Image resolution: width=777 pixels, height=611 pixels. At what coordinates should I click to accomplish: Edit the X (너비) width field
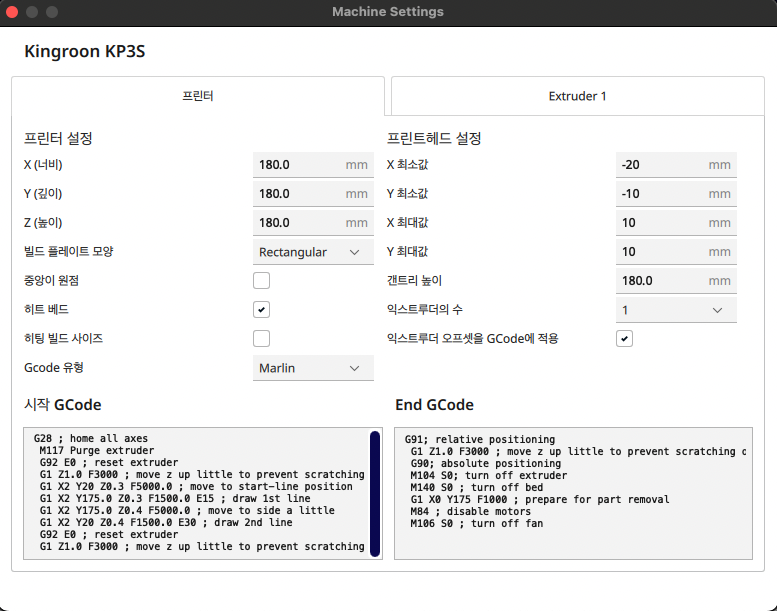pyautogui.click(x=313, y=165)
